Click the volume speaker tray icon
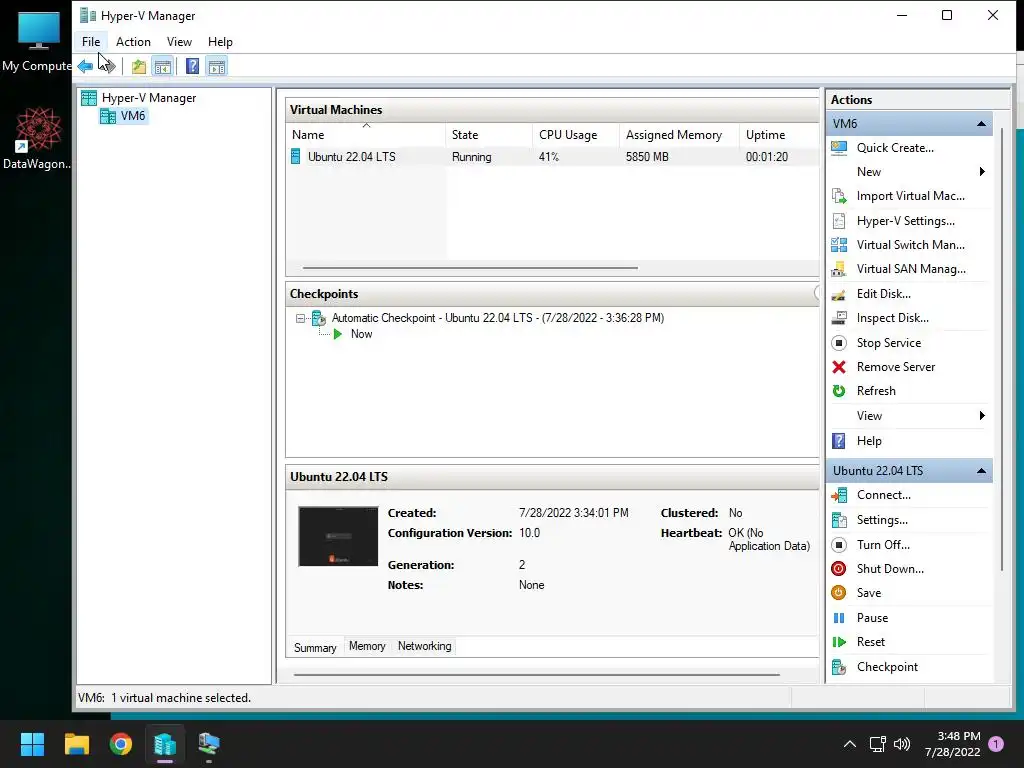This screenshot has width=1024, height=768. click(902, 744)
